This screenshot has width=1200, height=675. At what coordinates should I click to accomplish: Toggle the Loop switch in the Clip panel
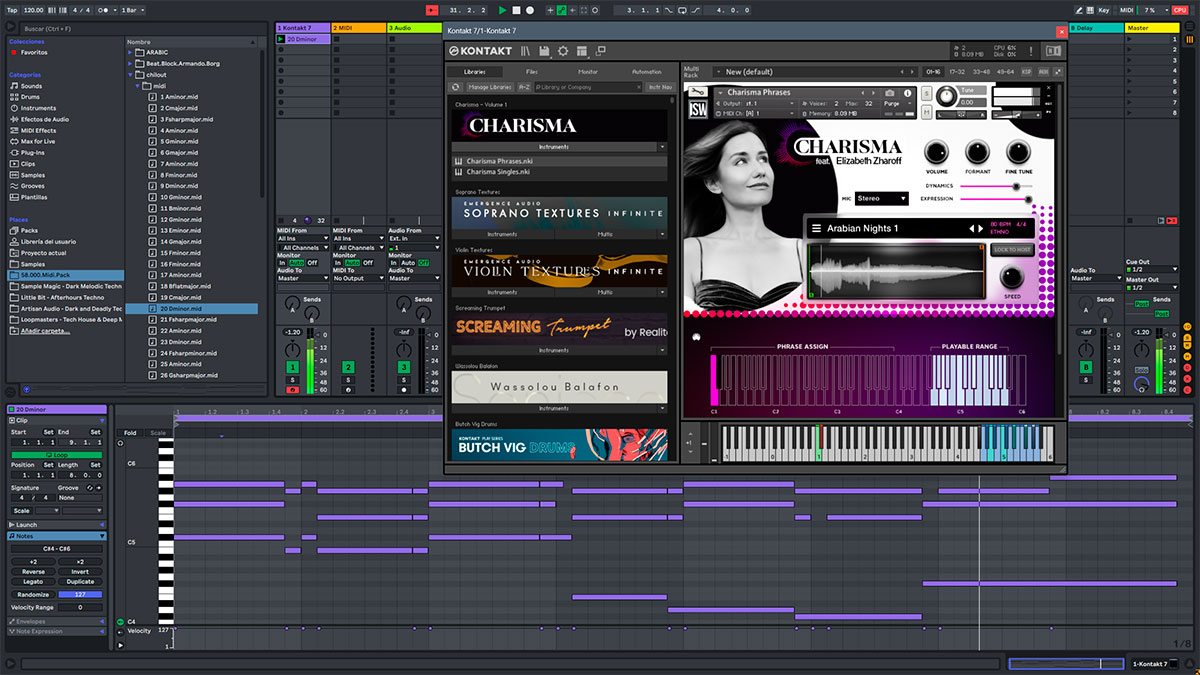56,455
